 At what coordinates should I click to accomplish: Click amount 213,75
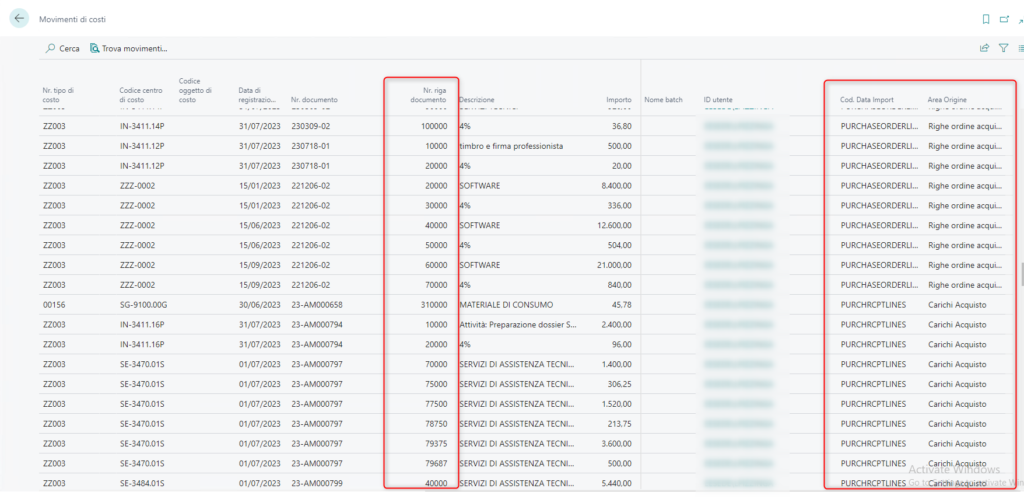[x=620, y=424]
